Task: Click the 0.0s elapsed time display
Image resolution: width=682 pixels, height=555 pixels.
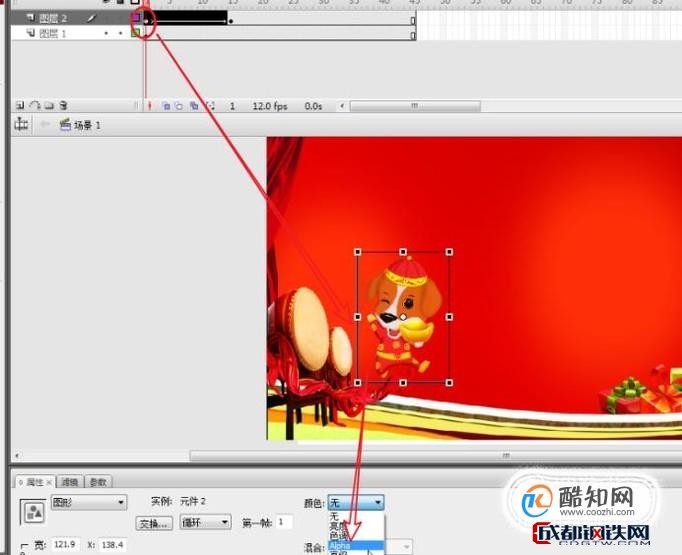Action: (313, 106)
